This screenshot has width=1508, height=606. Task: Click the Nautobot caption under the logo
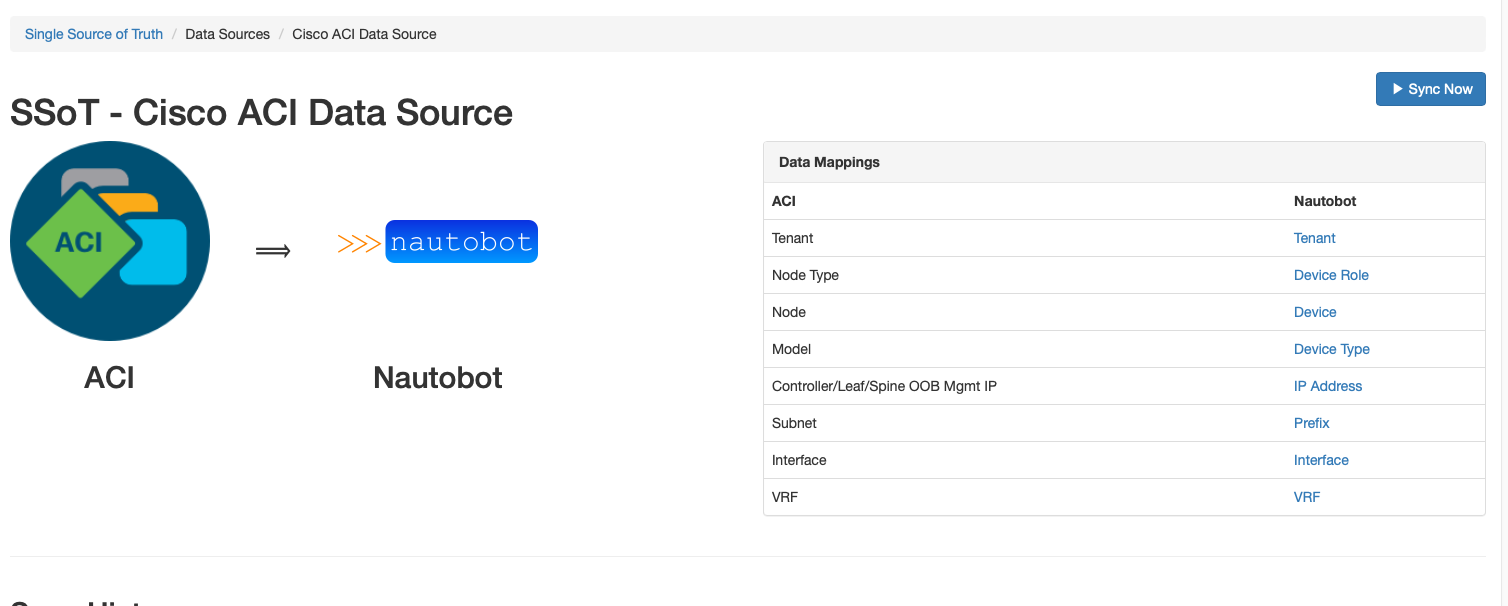pyautogui.click(x=438, y=378)
